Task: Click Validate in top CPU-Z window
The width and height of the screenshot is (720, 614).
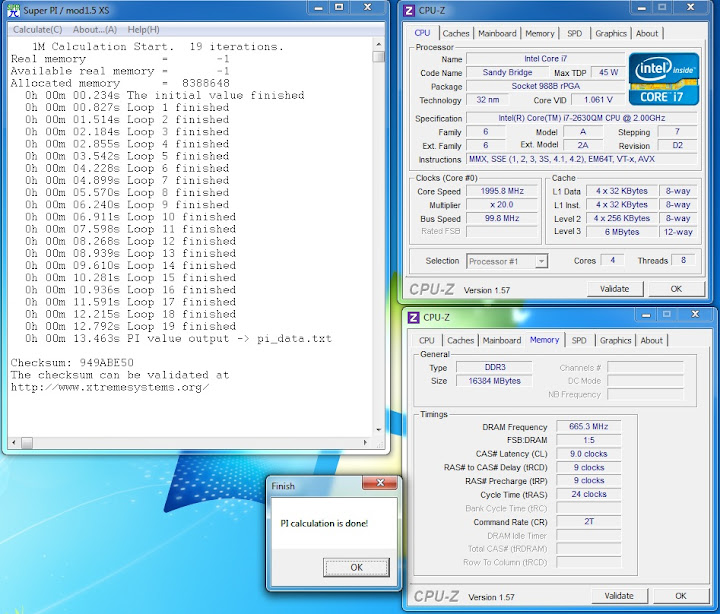Action: click(x=614, y=289)
